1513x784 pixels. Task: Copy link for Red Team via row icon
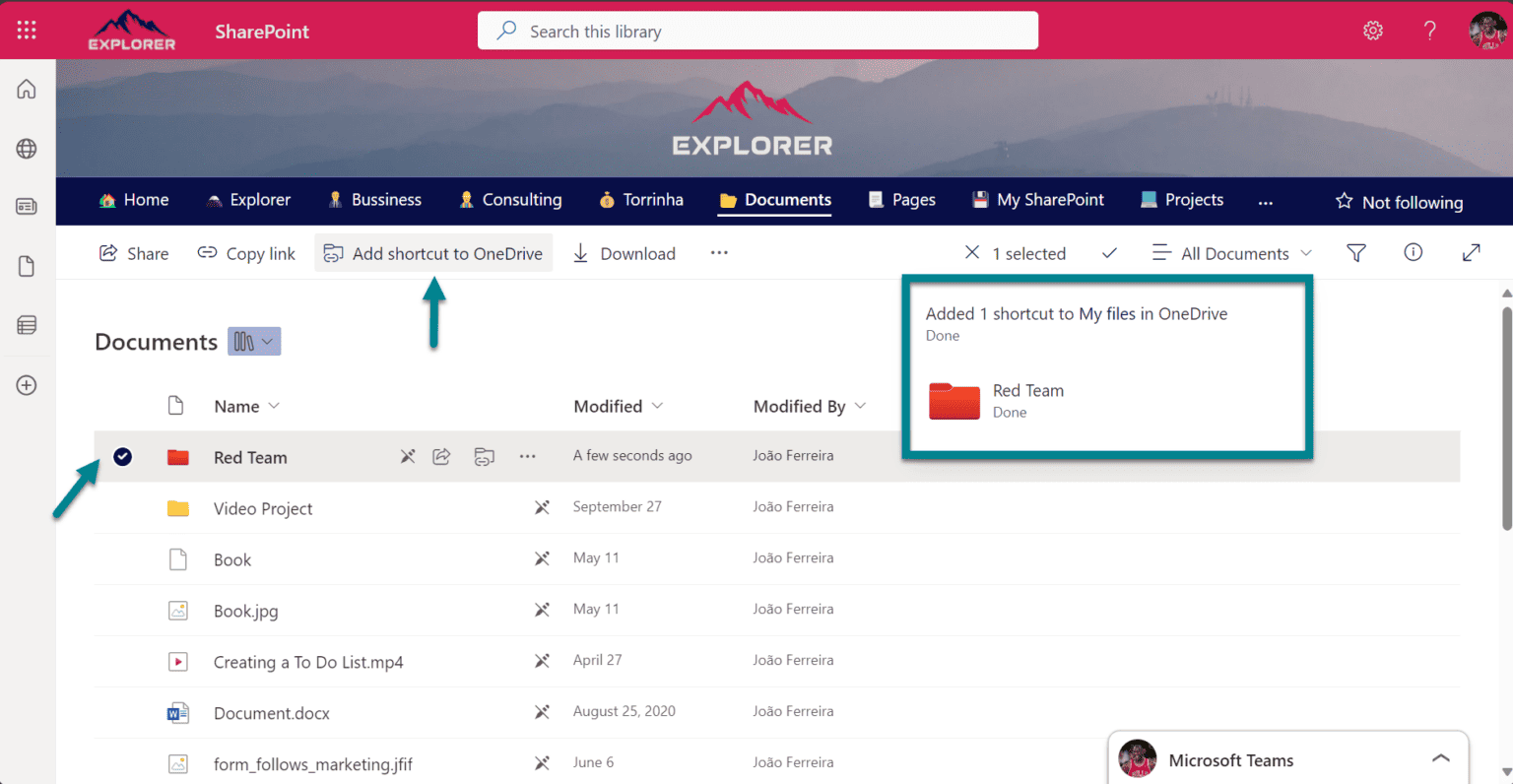[484, 456]
